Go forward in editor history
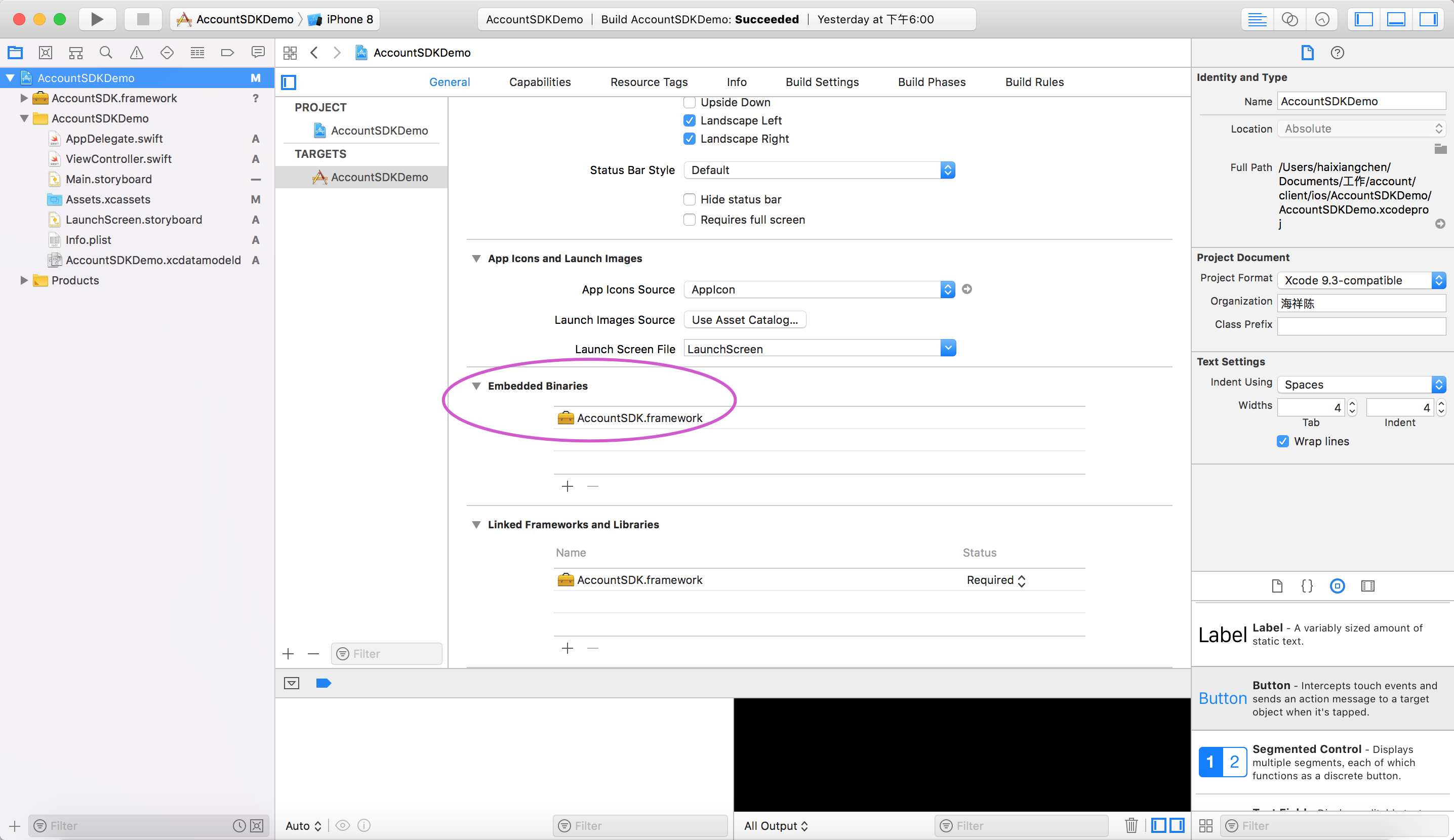This screenshot has height=840, width=1454. tap(337, 53)
